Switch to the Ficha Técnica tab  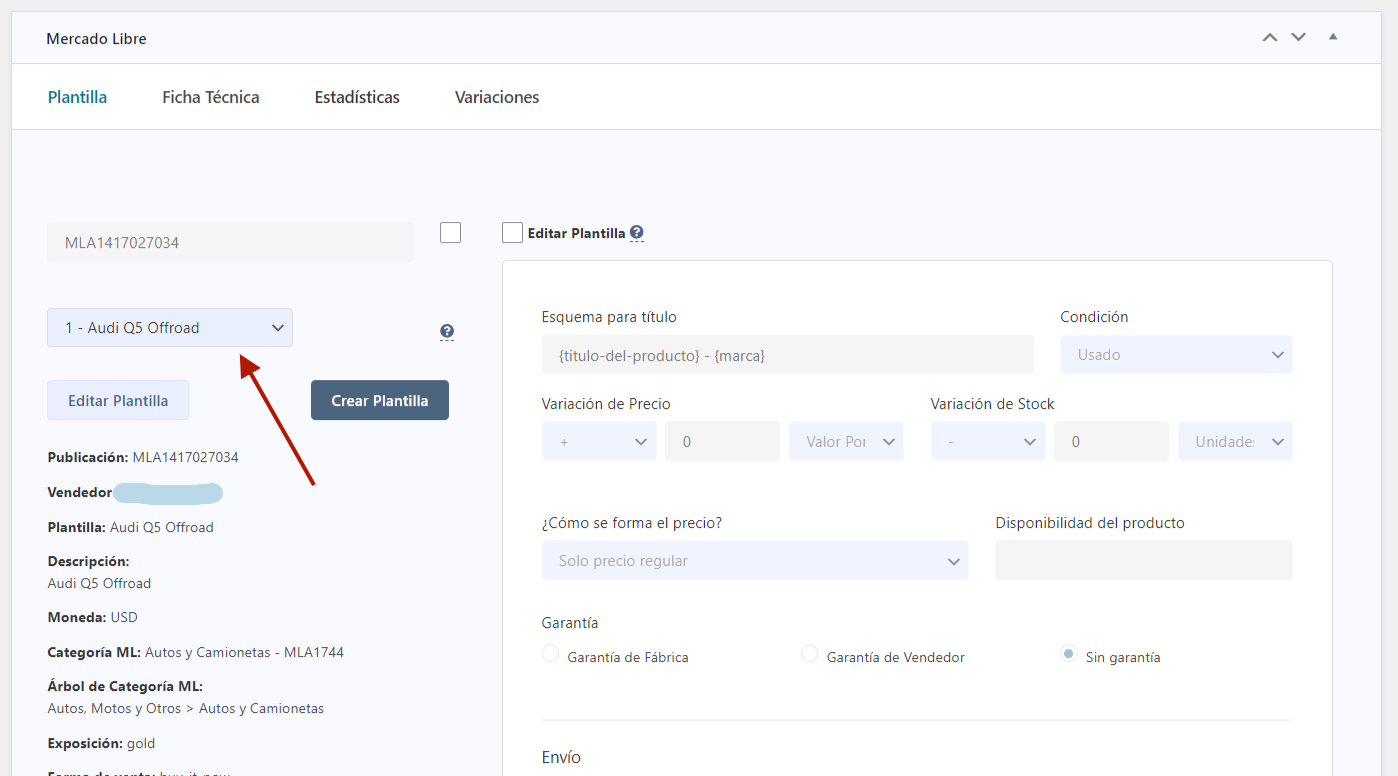(x=211, y=97)
